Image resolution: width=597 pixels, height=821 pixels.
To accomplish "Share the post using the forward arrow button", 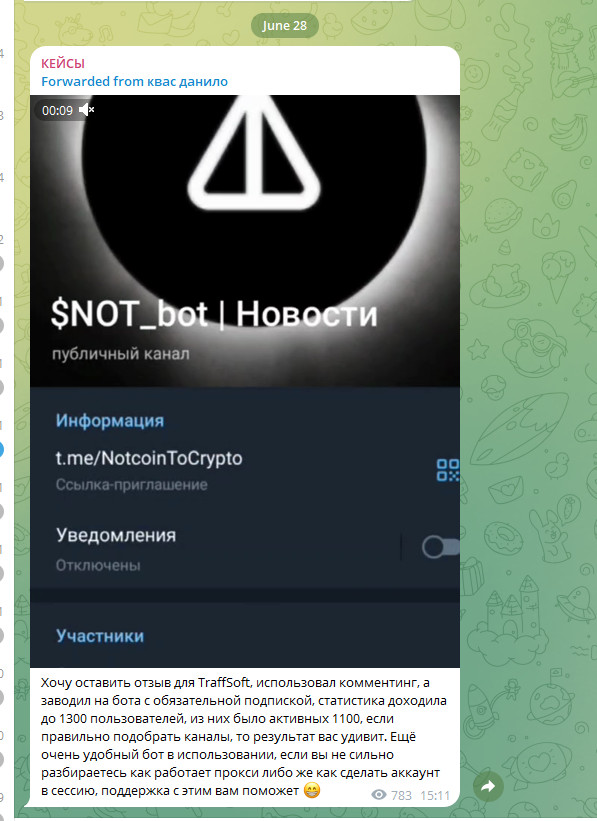I will 488,786.
